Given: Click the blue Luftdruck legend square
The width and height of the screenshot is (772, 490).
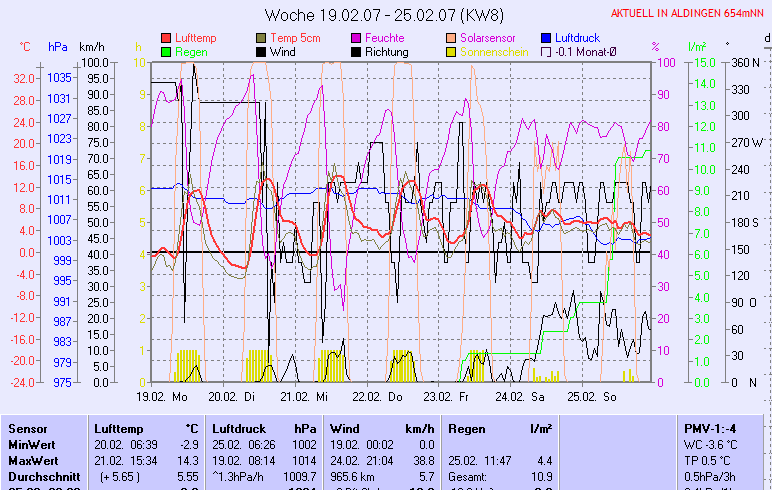Looking at the screenshot, I should (x=546, y=38).
